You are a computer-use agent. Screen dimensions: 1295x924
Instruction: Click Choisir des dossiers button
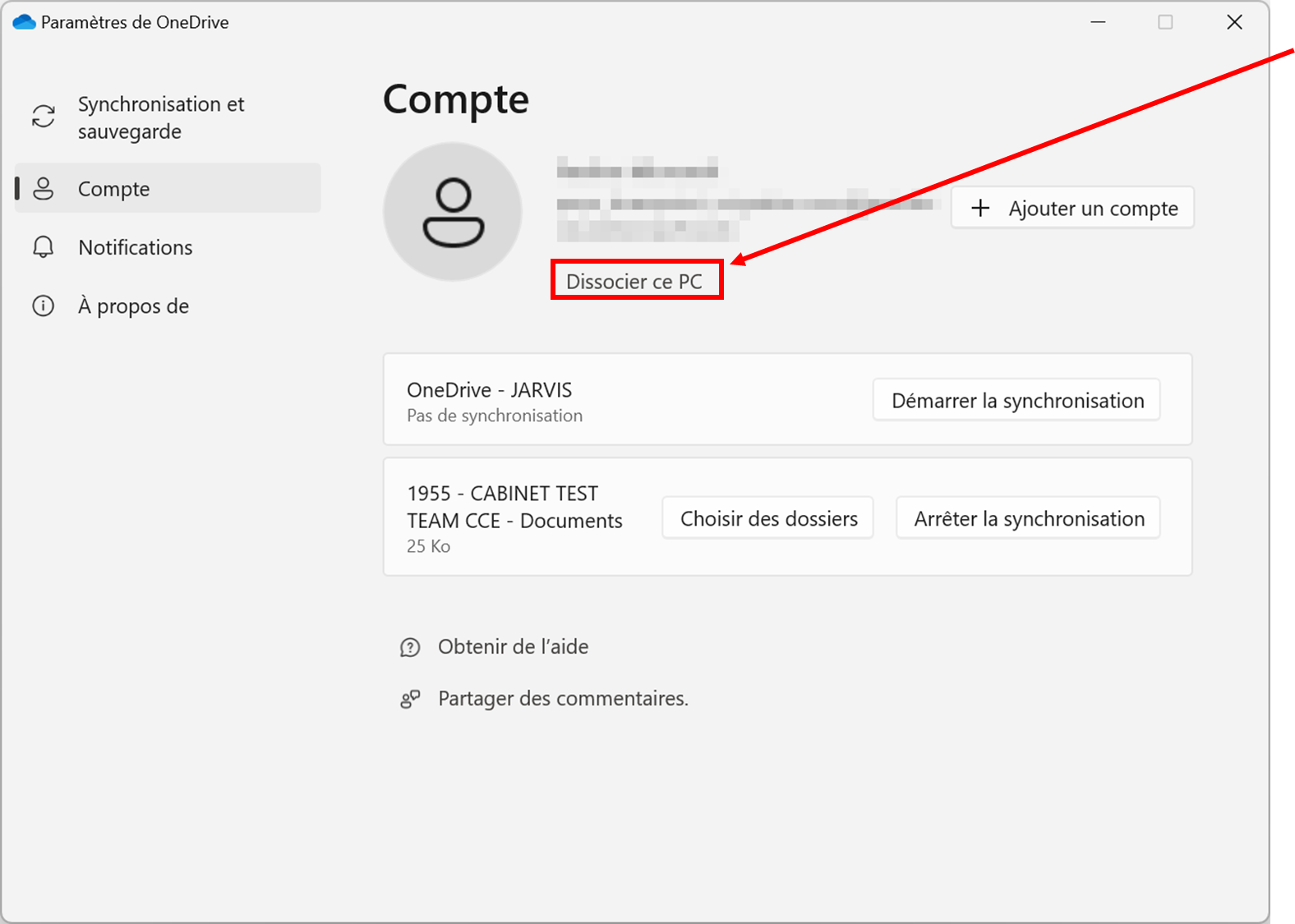point(768,518)
